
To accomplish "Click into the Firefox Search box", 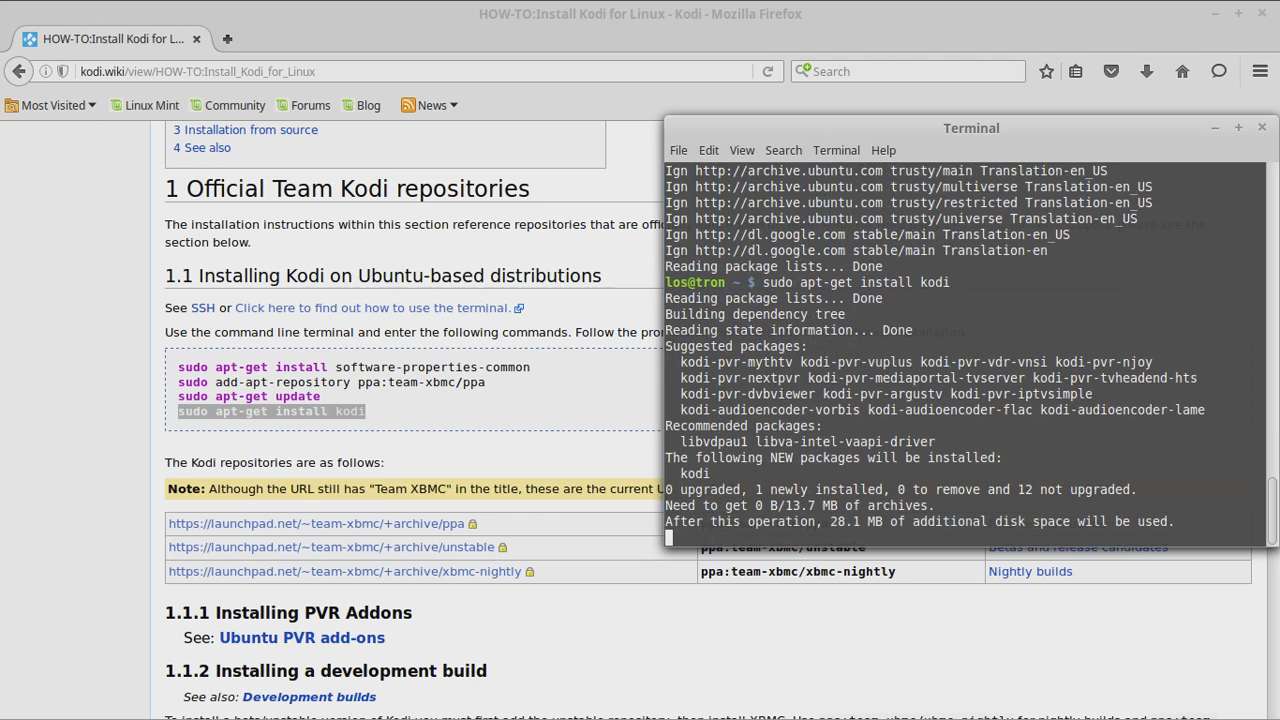I will 908,71.
